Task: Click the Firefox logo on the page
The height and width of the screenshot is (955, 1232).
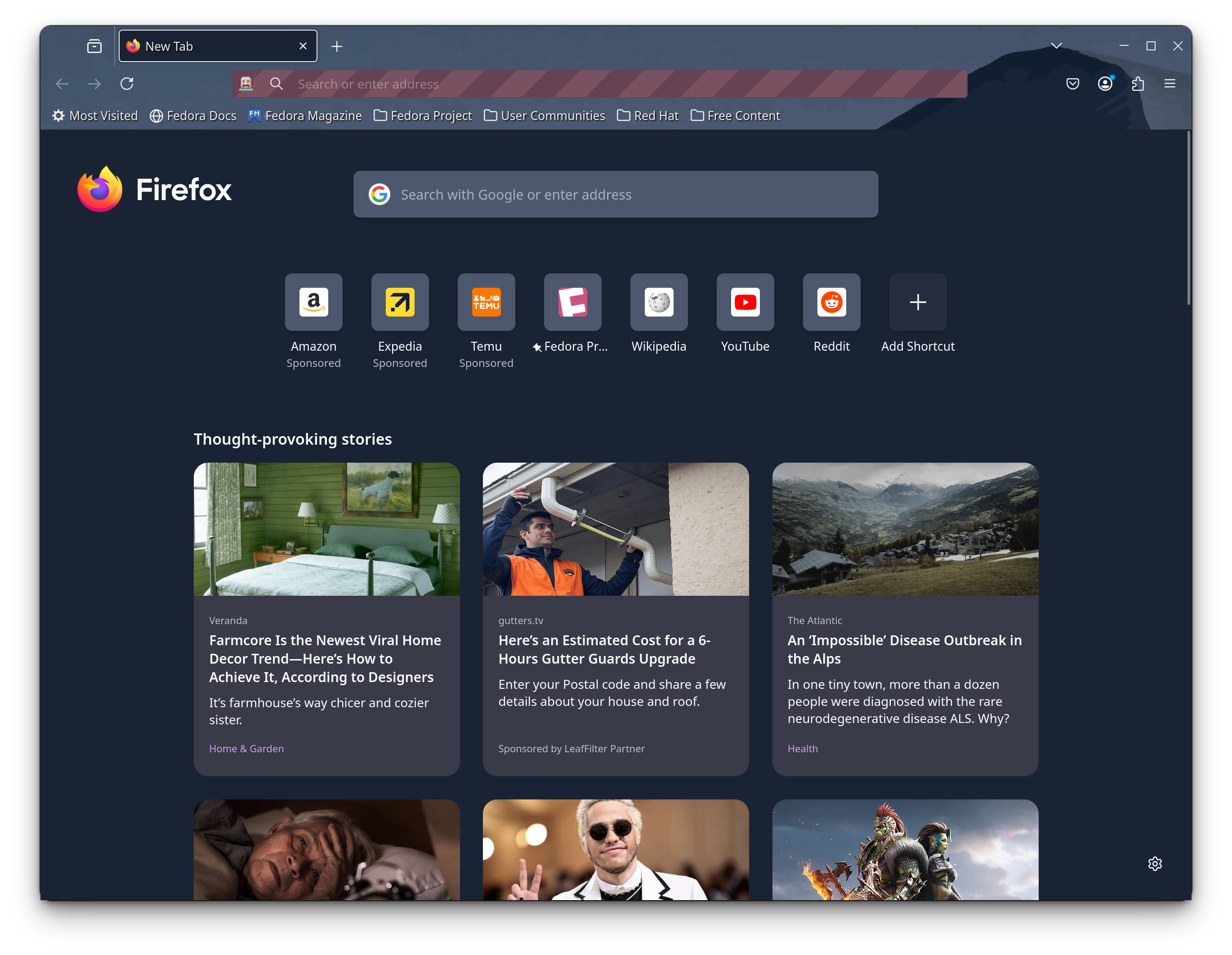Action: pyautogui.click(x=154, y=189)
